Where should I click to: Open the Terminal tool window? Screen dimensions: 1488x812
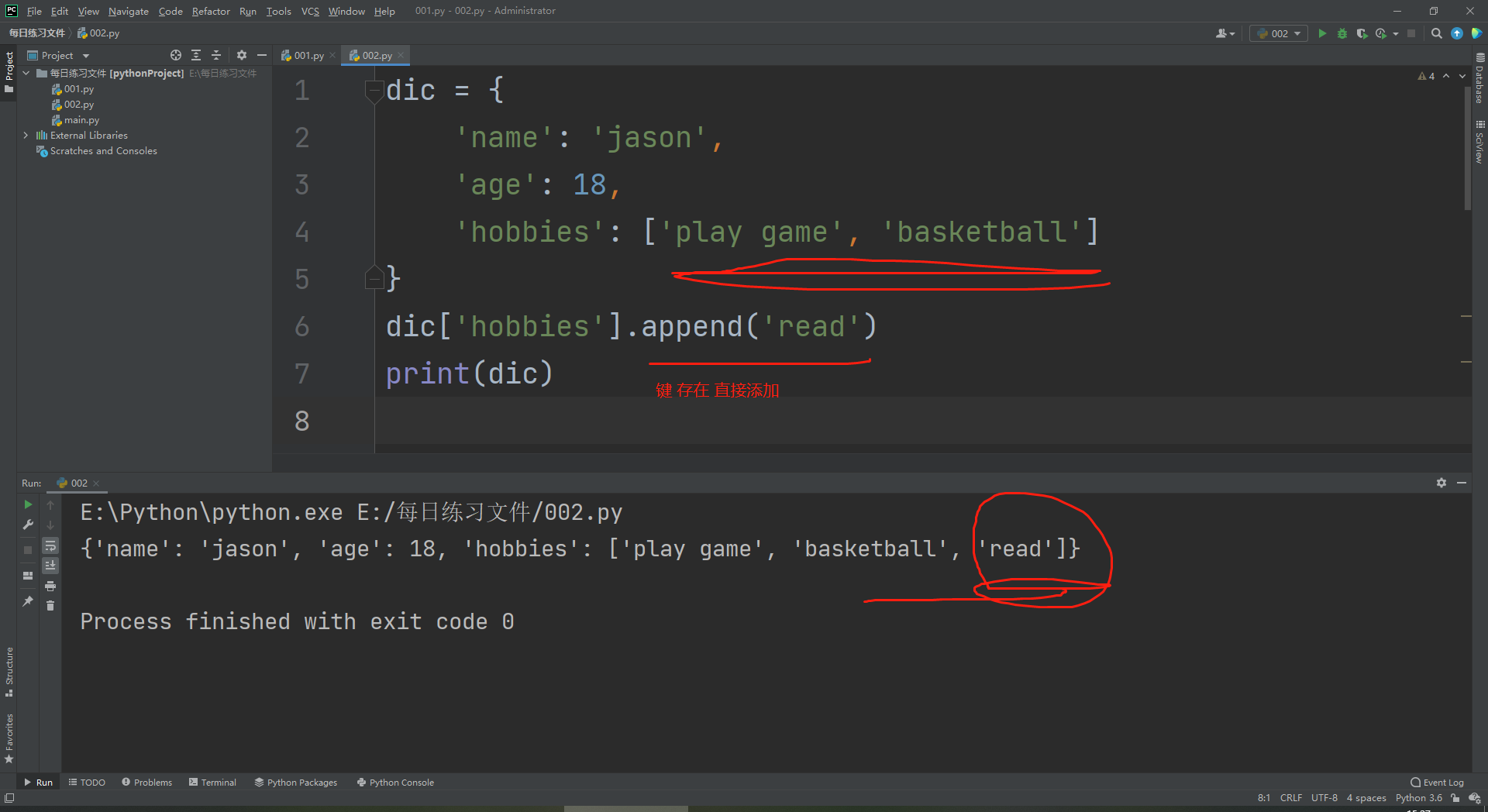212,783
